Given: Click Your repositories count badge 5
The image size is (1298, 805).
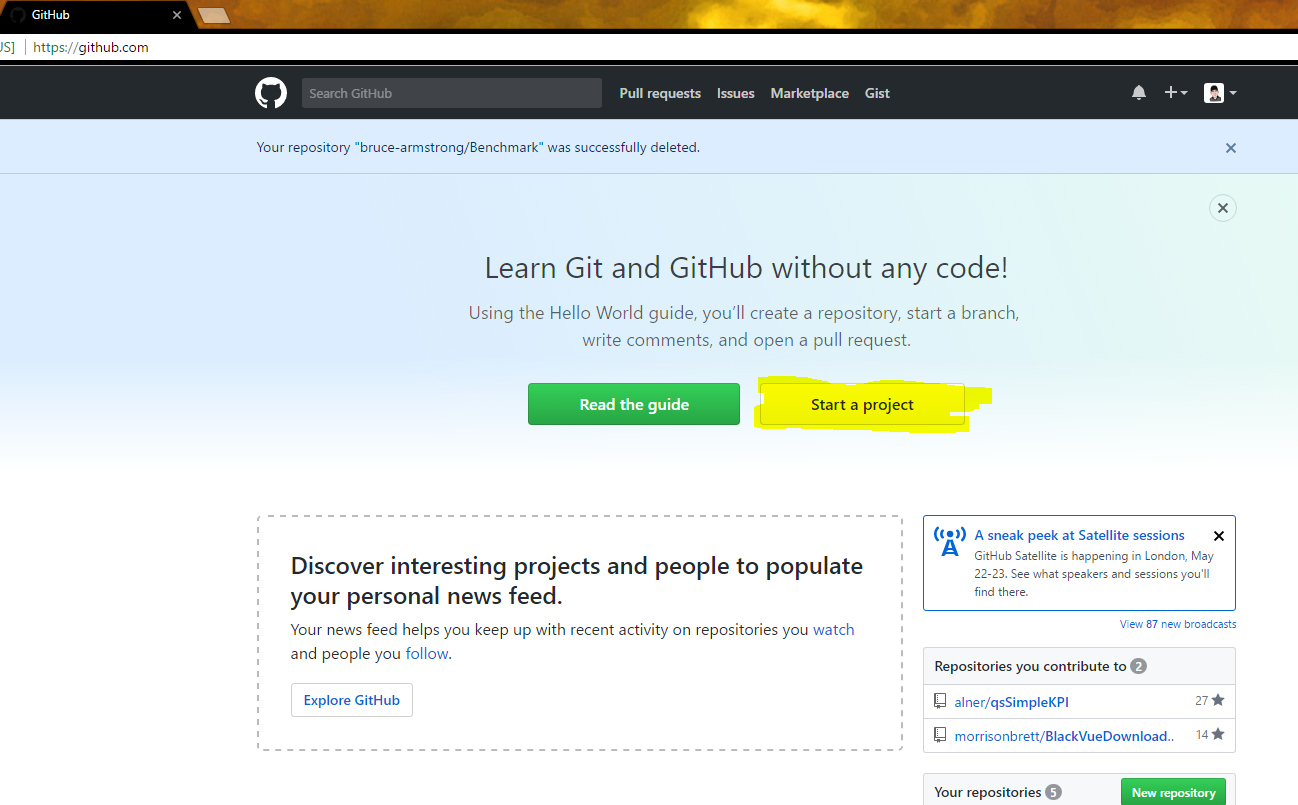Looking at the screenshot, I should (1053, 792).
